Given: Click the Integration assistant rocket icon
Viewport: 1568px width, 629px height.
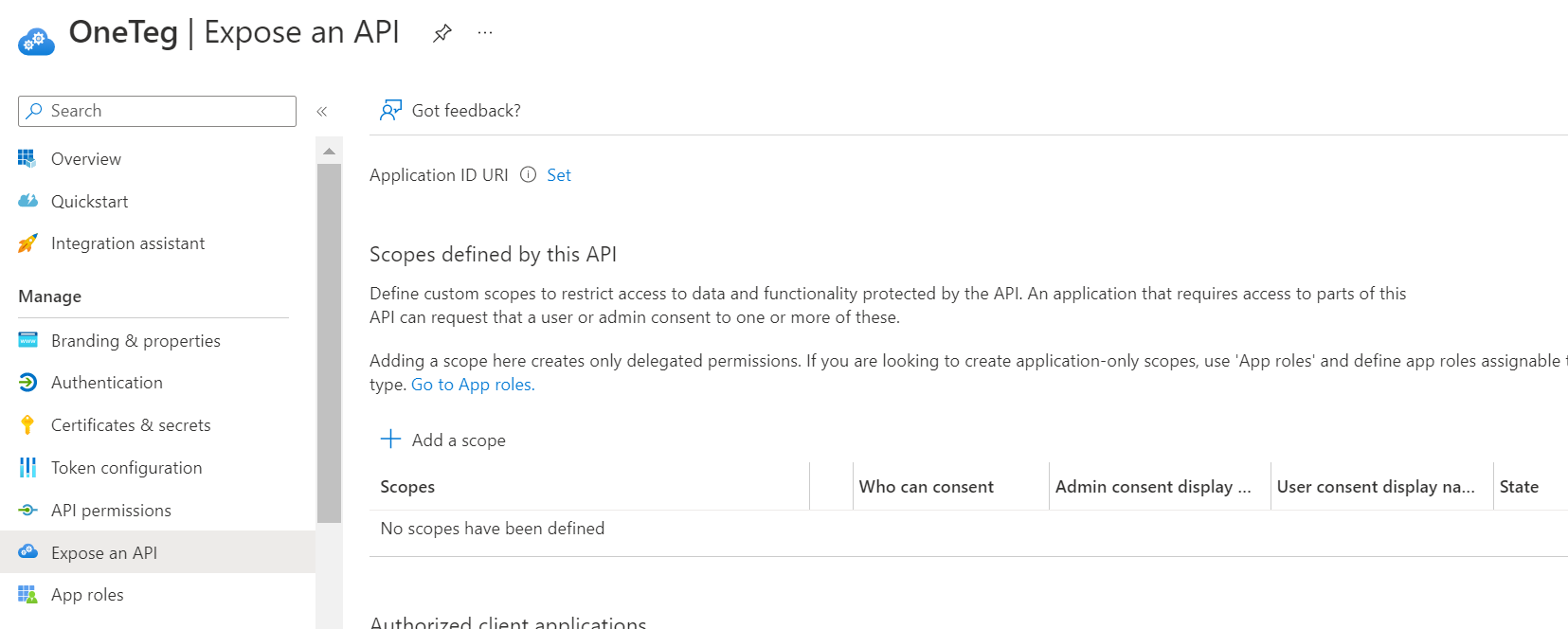Looking at the screenshot, I should pyautogui.click(x=27, y=243).
